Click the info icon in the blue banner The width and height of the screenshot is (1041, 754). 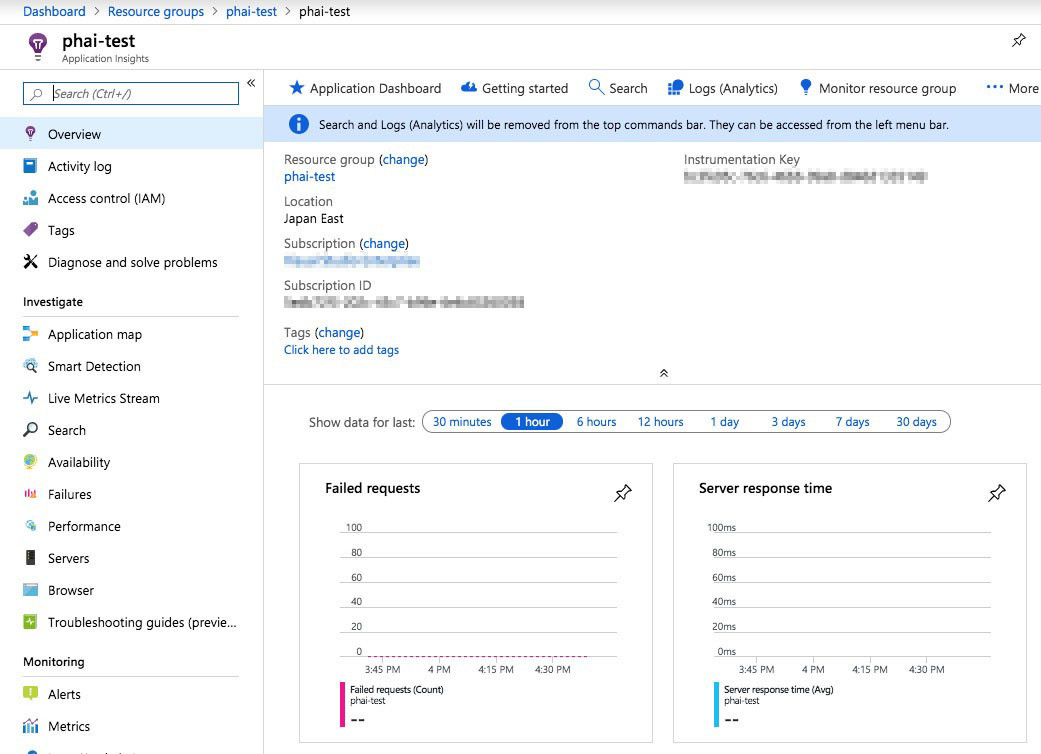pyautogui.click(x=299, y=124)
